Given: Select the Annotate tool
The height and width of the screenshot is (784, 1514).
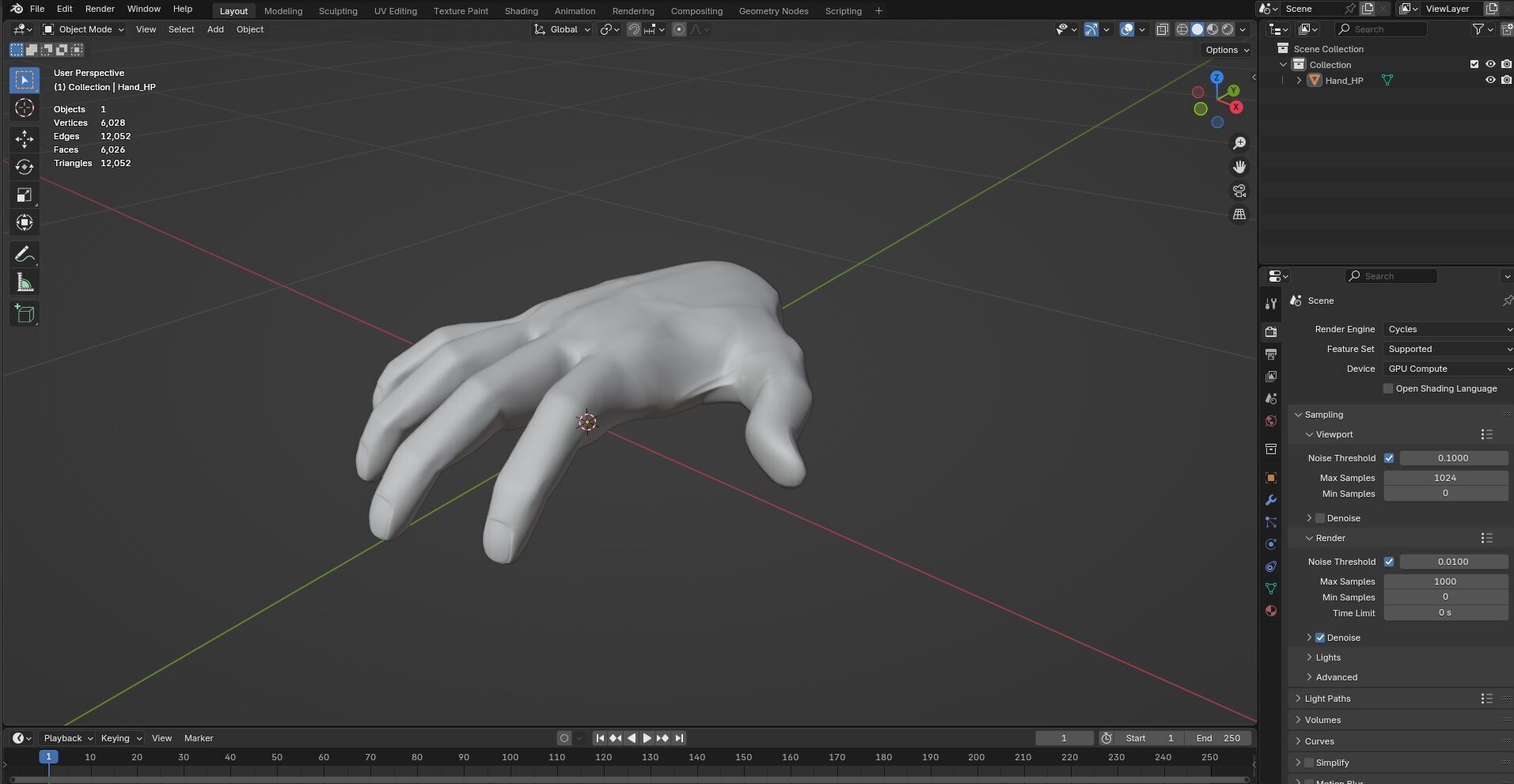Looking at the screenshot, I should pyautogui.click(x=25, y=255).
